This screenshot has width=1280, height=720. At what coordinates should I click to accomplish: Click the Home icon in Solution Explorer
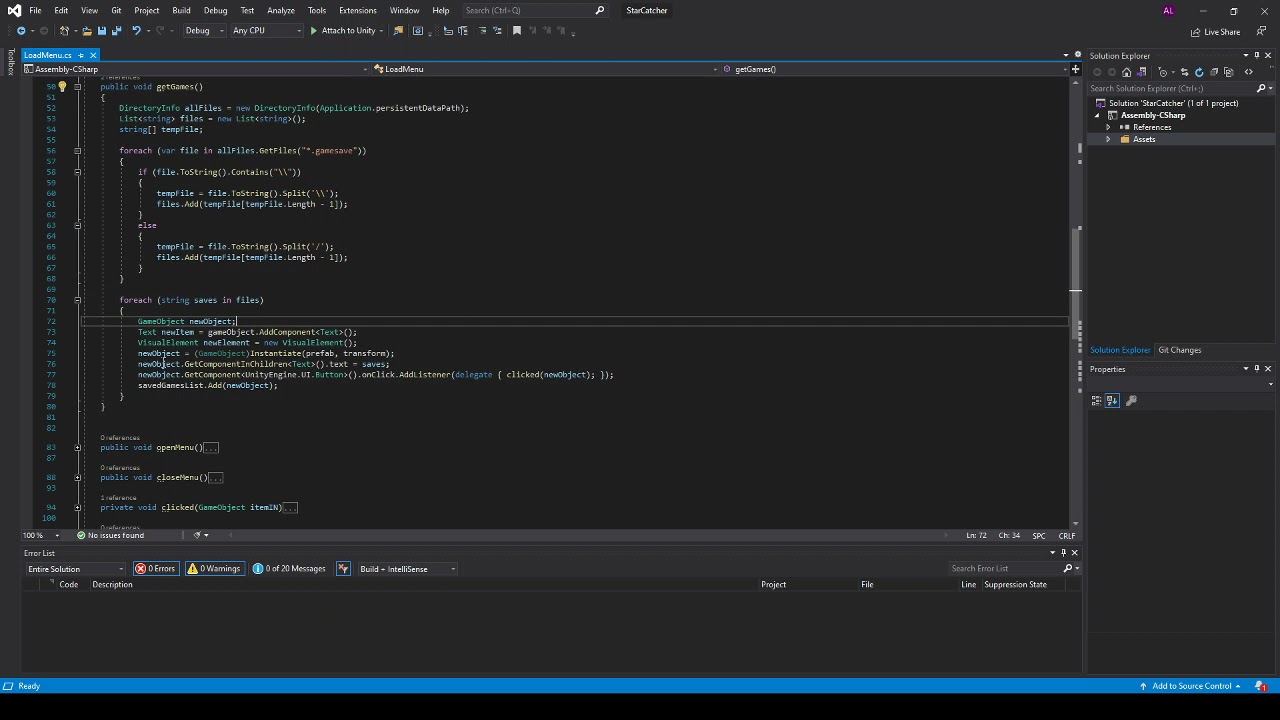coord(1127,72)
